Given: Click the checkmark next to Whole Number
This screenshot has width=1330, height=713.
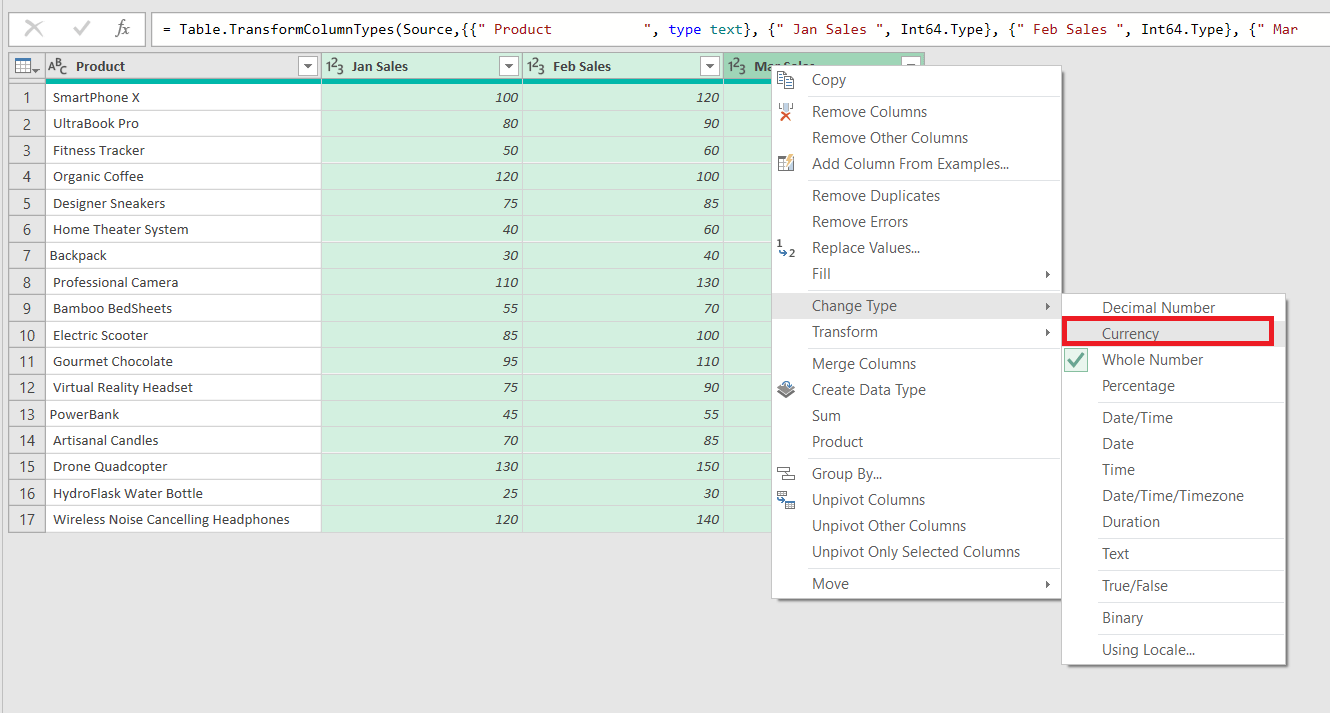Looking at the screenshot, I should pos(1076,358).
